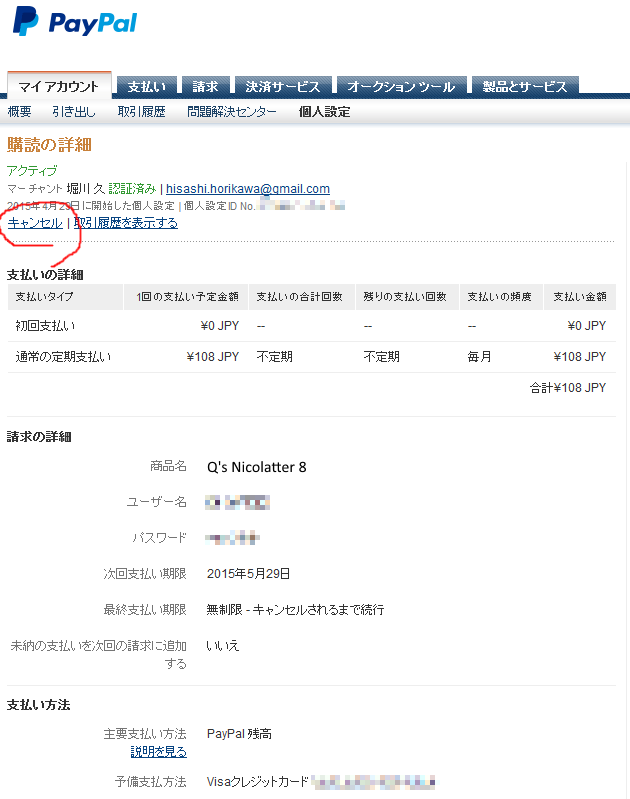The width and height of the screenshot is (630, 799).
Task: Open the 請求 tab
Action: [x=205, y=86]
